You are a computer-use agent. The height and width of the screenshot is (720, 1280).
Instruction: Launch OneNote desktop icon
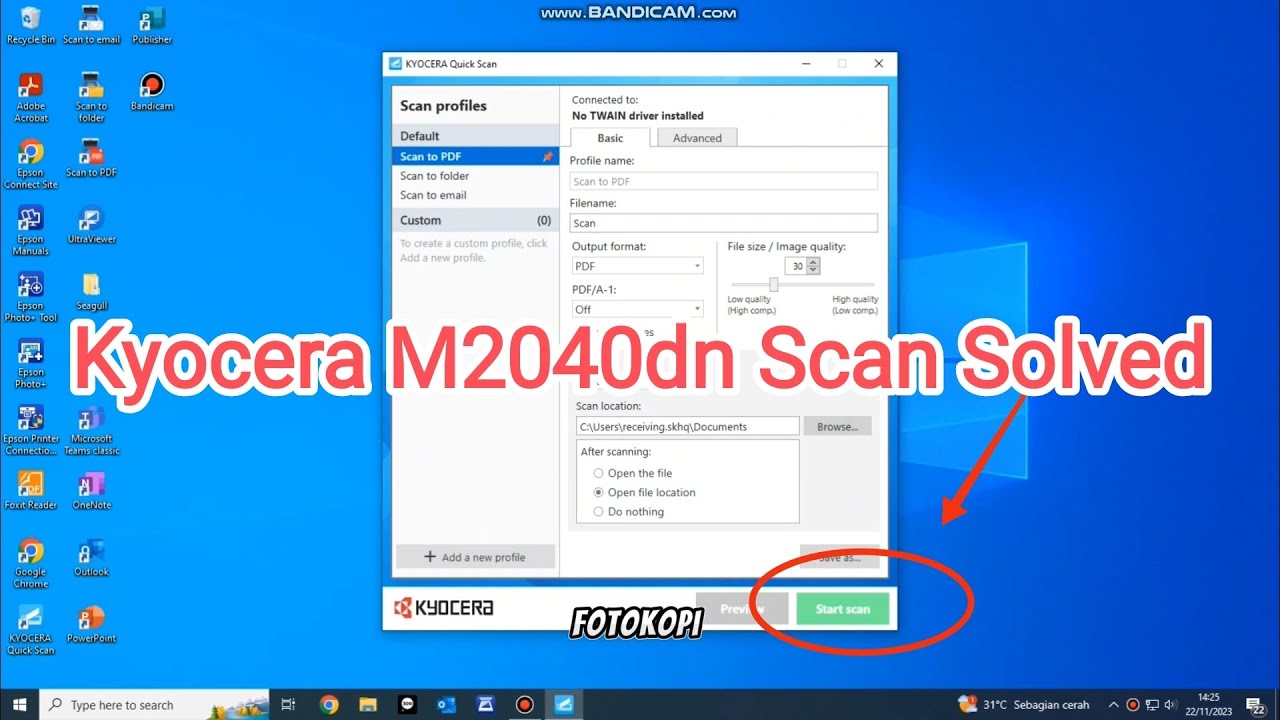coord(91,491)
